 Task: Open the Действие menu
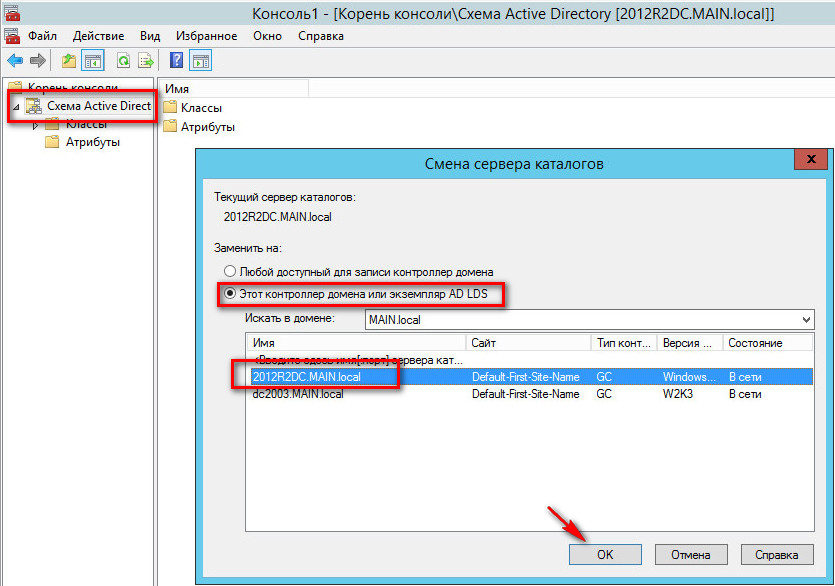[x=99, y=36]
